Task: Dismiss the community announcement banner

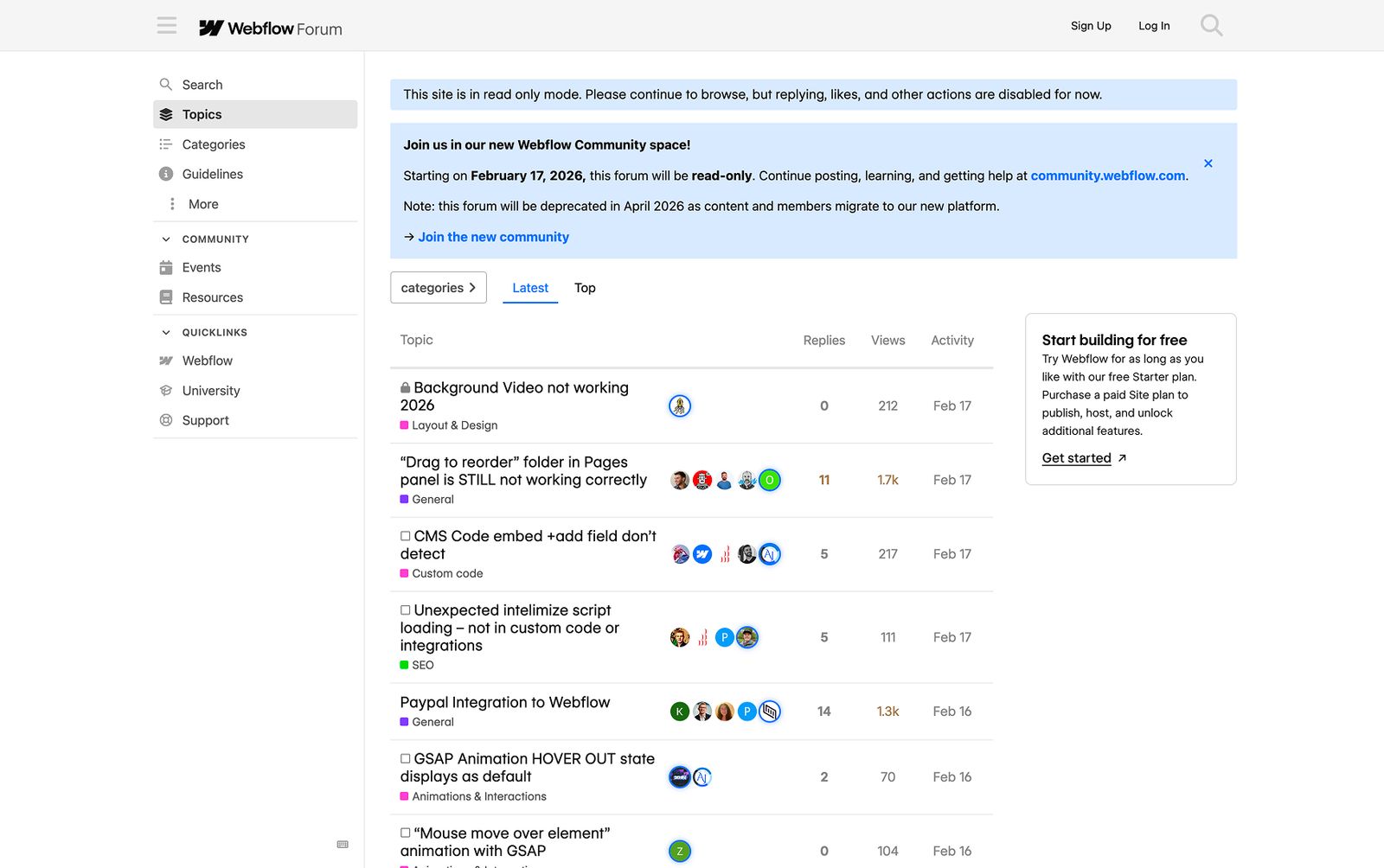Action: pos(1208,163)
